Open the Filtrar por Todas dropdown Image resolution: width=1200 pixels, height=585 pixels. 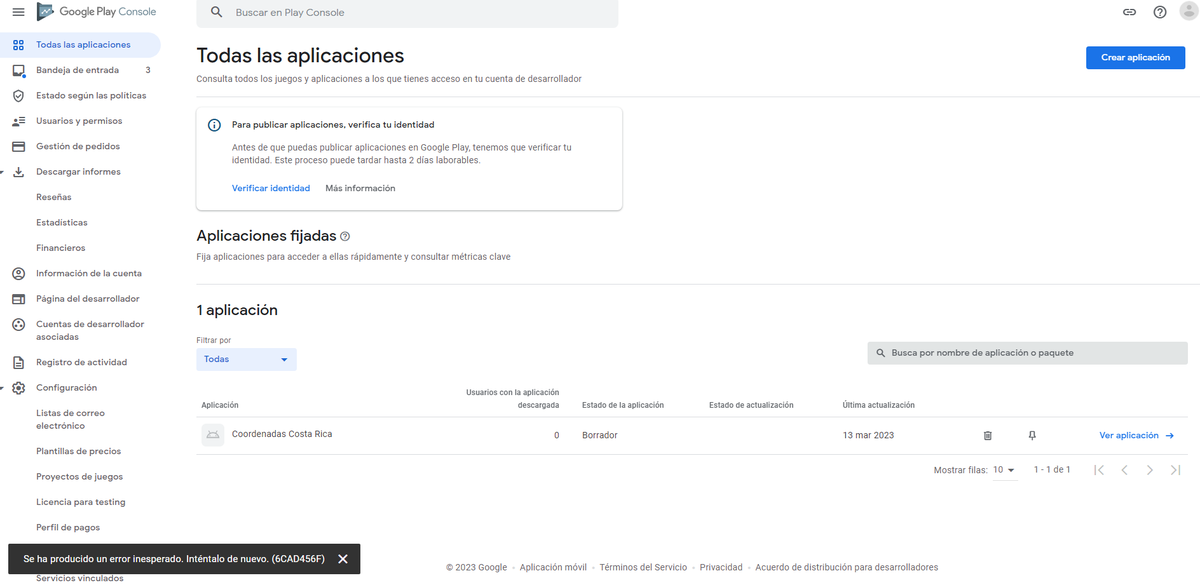coord(246,359)
